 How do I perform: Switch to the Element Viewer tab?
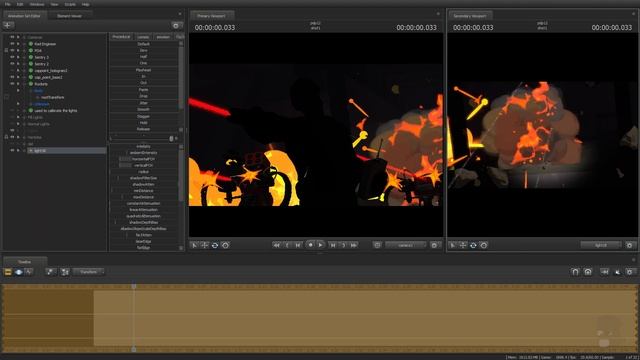[69, 16]
